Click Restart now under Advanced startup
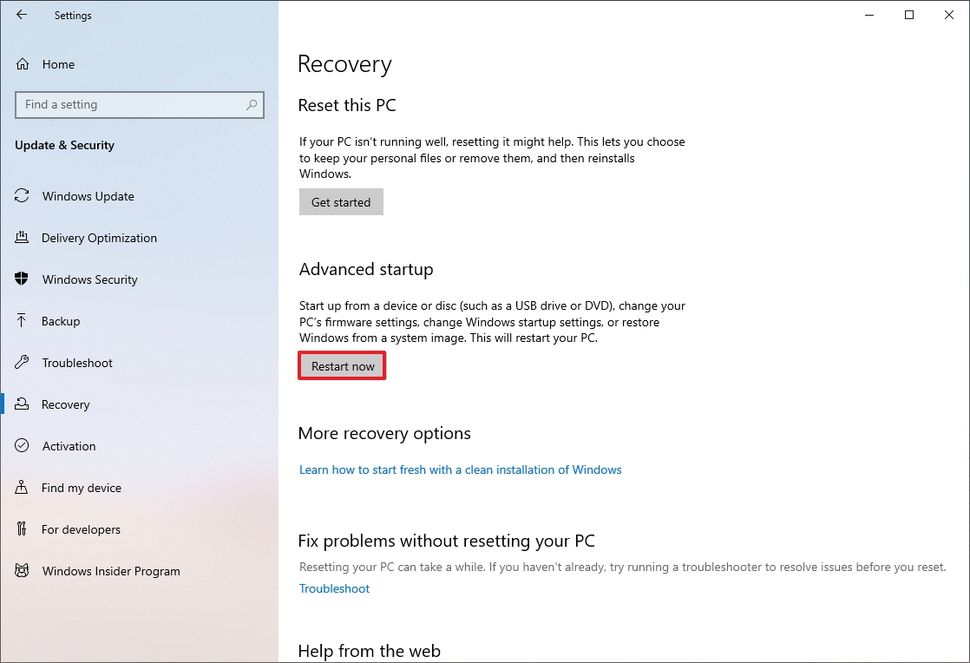The width and height of the screenshot is (970, 663). pyautogui.click(x=341, y=366)
